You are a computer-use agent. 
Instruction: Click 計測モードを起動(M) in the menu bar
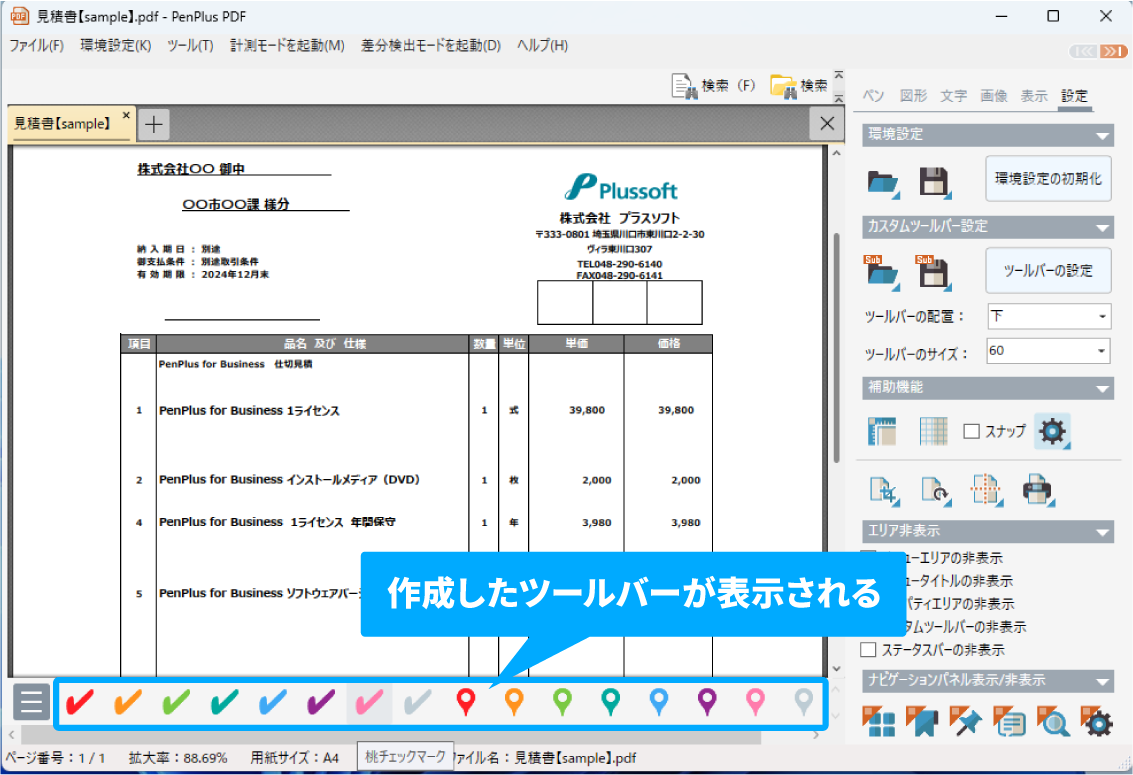coord(287,46)
